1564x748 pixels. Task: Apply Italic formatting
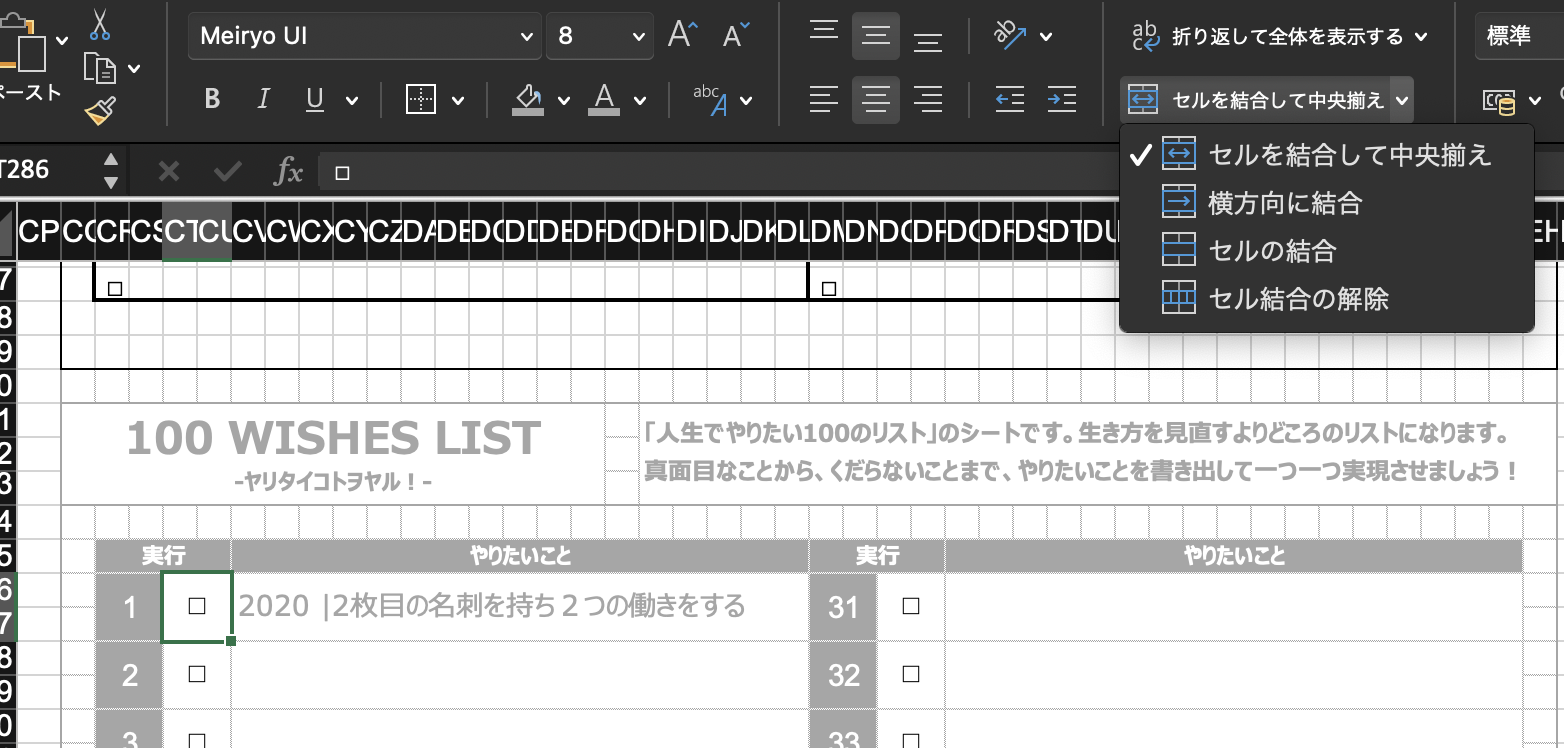[264, 99]
